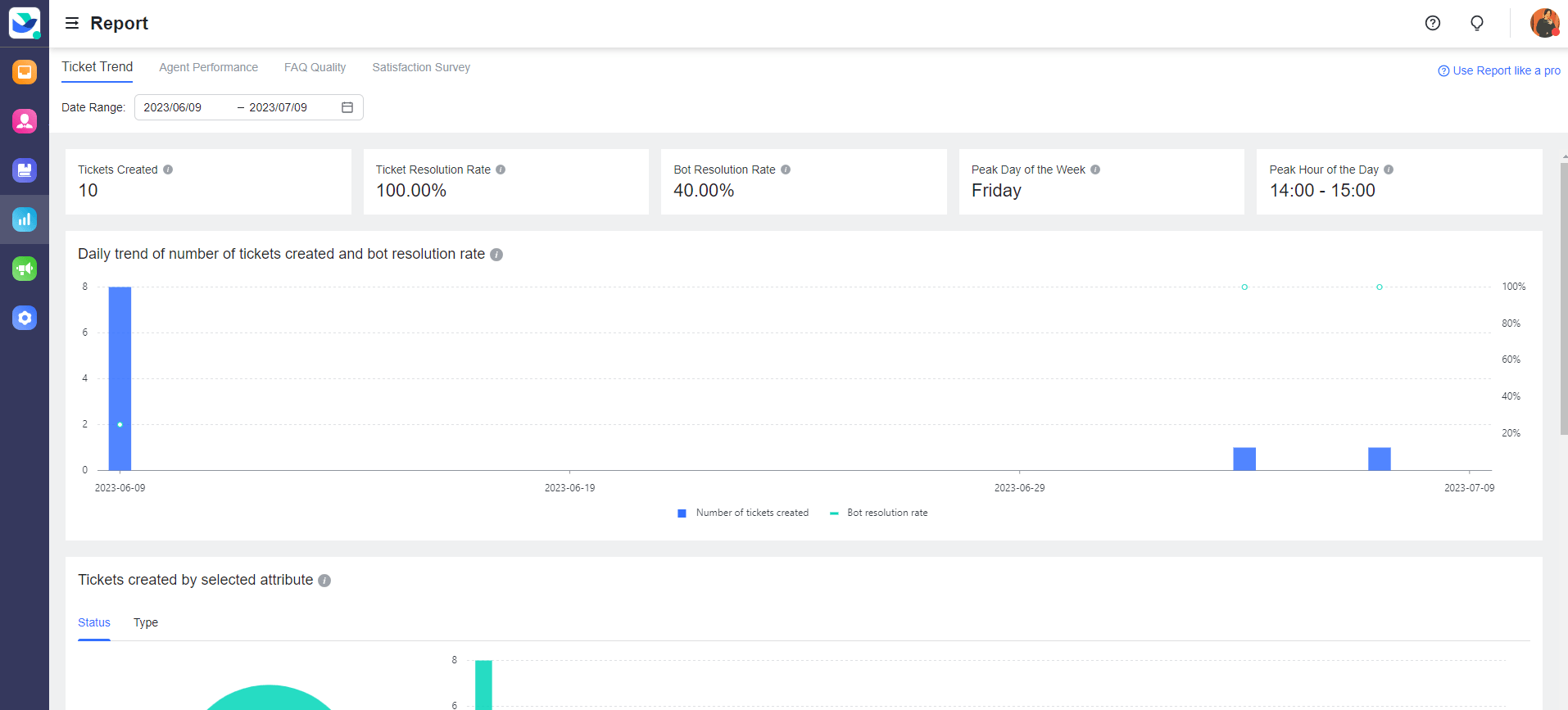Open the user profile avatar
Viewport: 1568px width, 710px height.
click(x=1544, y=23)
